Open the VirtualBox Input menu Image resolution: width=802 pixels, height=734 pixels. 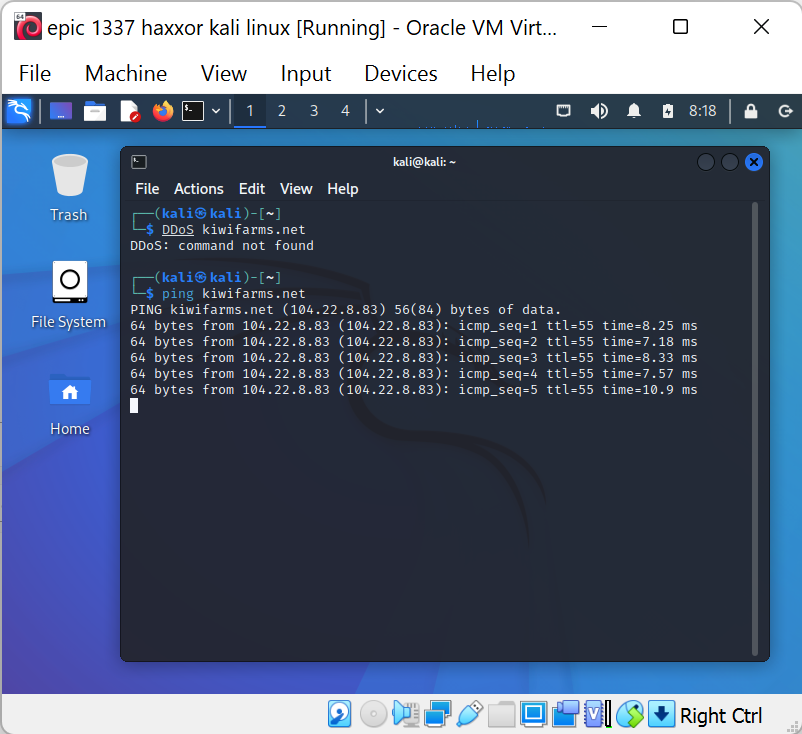[306, 74]
